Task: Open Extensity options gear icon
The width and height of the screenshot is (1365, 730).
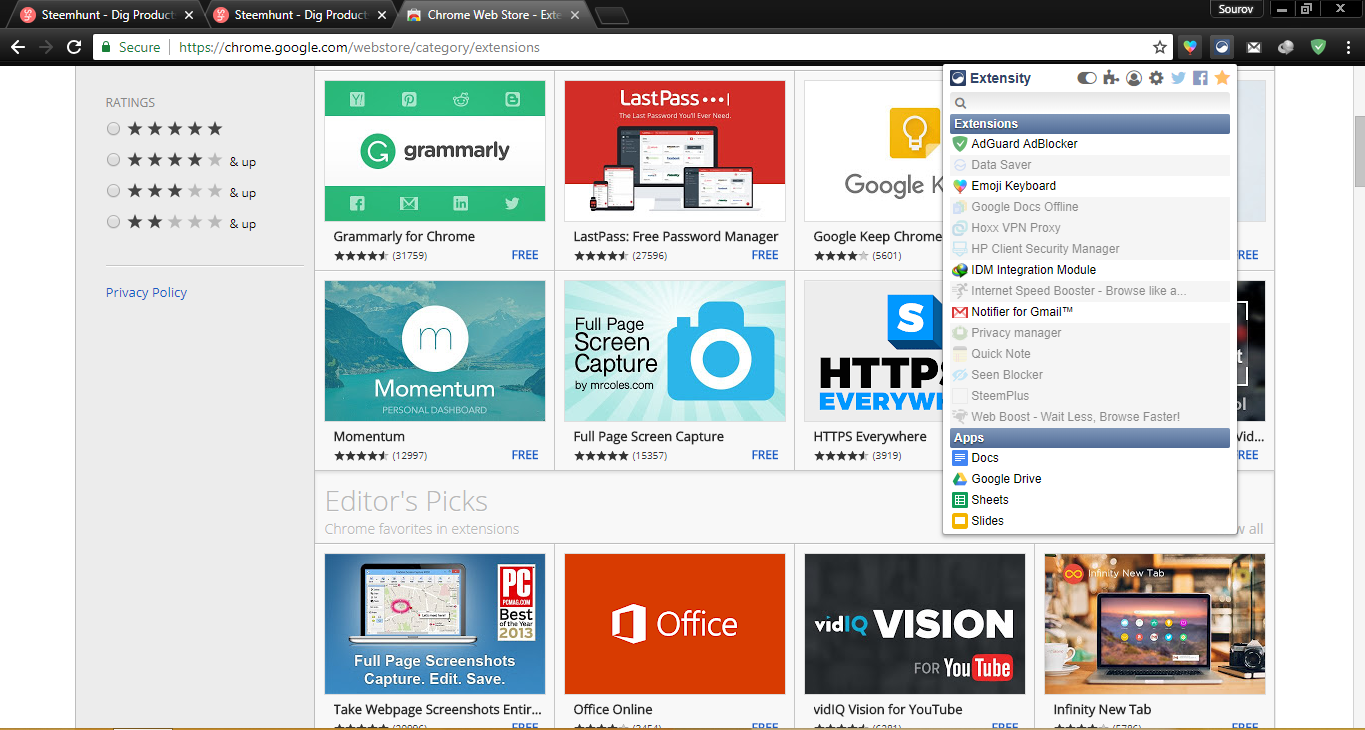Action: [x=1156, y=78]
